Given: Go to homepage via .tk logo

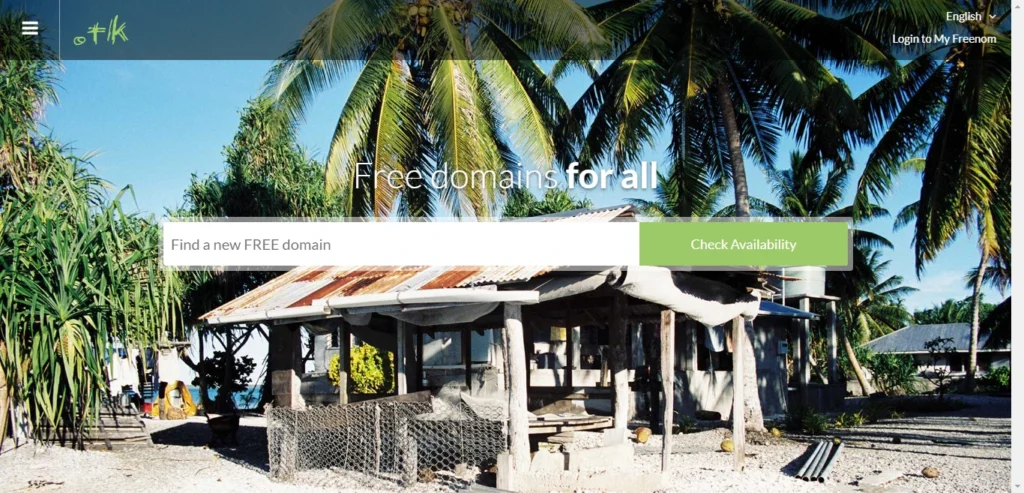Looking at the screenshot, I should pyautogui.click(x=101, y=31).
